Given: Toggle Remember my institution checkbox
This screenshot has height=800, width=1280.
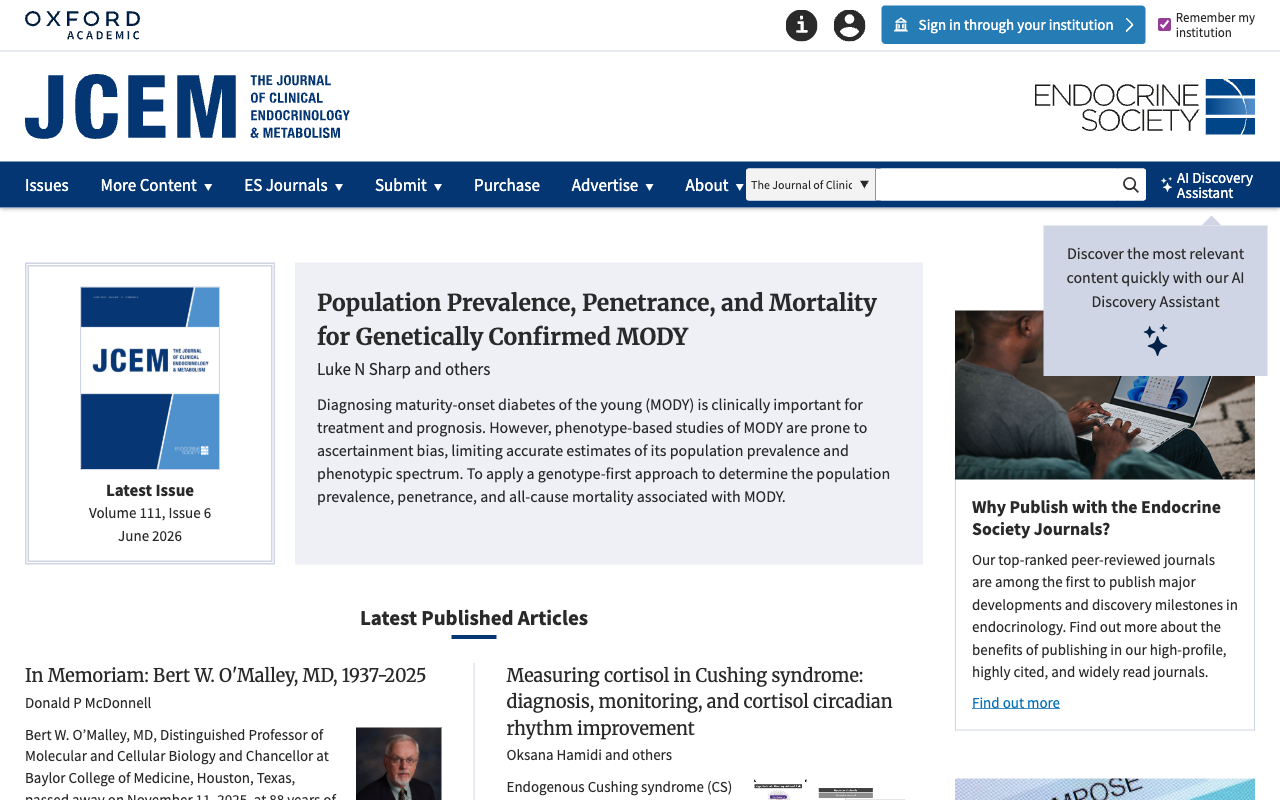Looking at the screenshot, I should pos(1164,25).
